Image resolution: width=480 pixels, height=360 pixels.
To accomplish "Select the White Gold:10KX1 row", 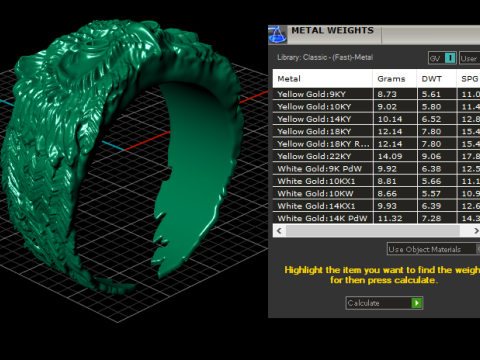I will 376,181.
